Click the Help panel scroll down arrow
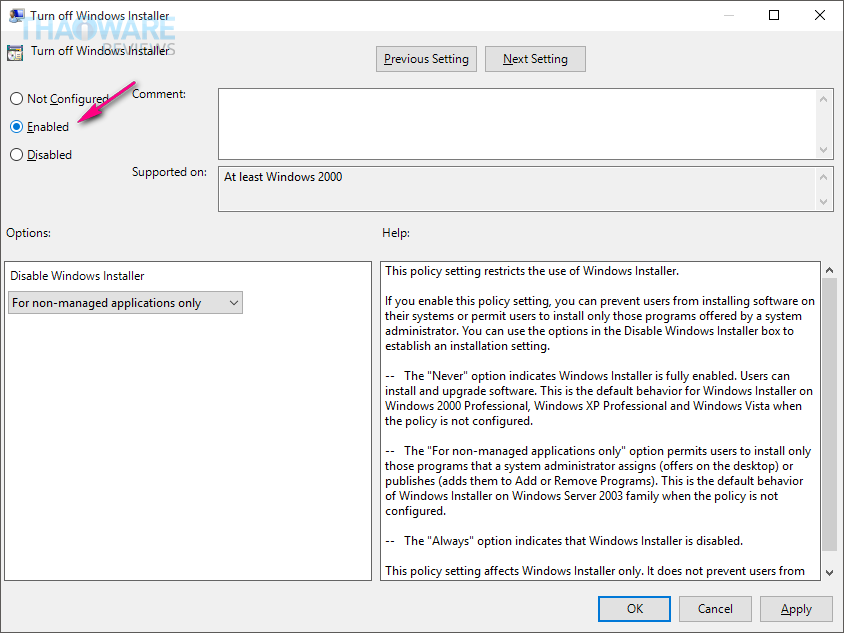Viewport: 844px width, 633px height. tap(829, 572)
